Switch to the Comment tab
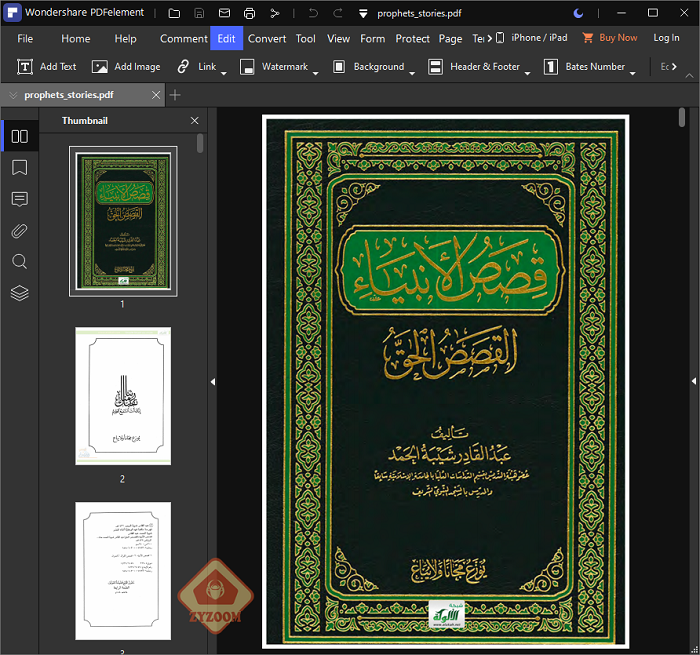 coord(183,39)
